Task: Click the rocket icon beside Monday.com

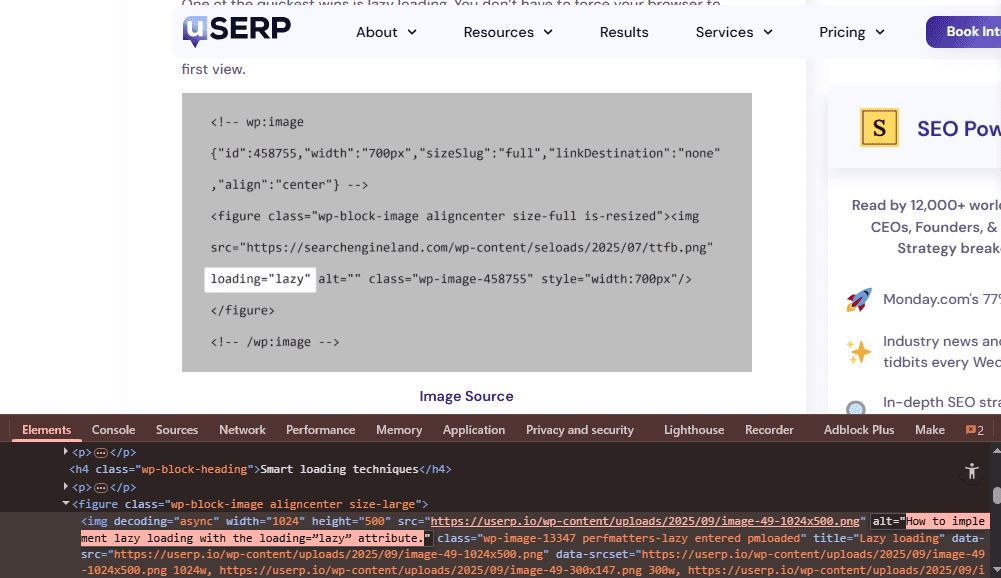Action: tap(859, 300)
